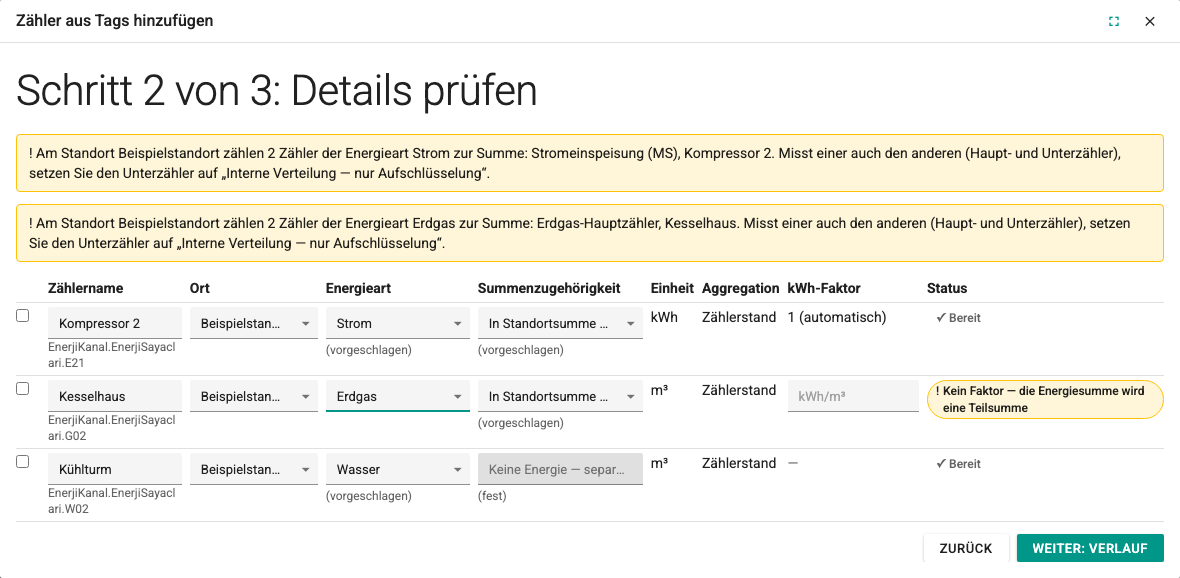Screen dimensions: 1180x578
Task: Click the Strom warning banner
Action: tap(589, 163)
